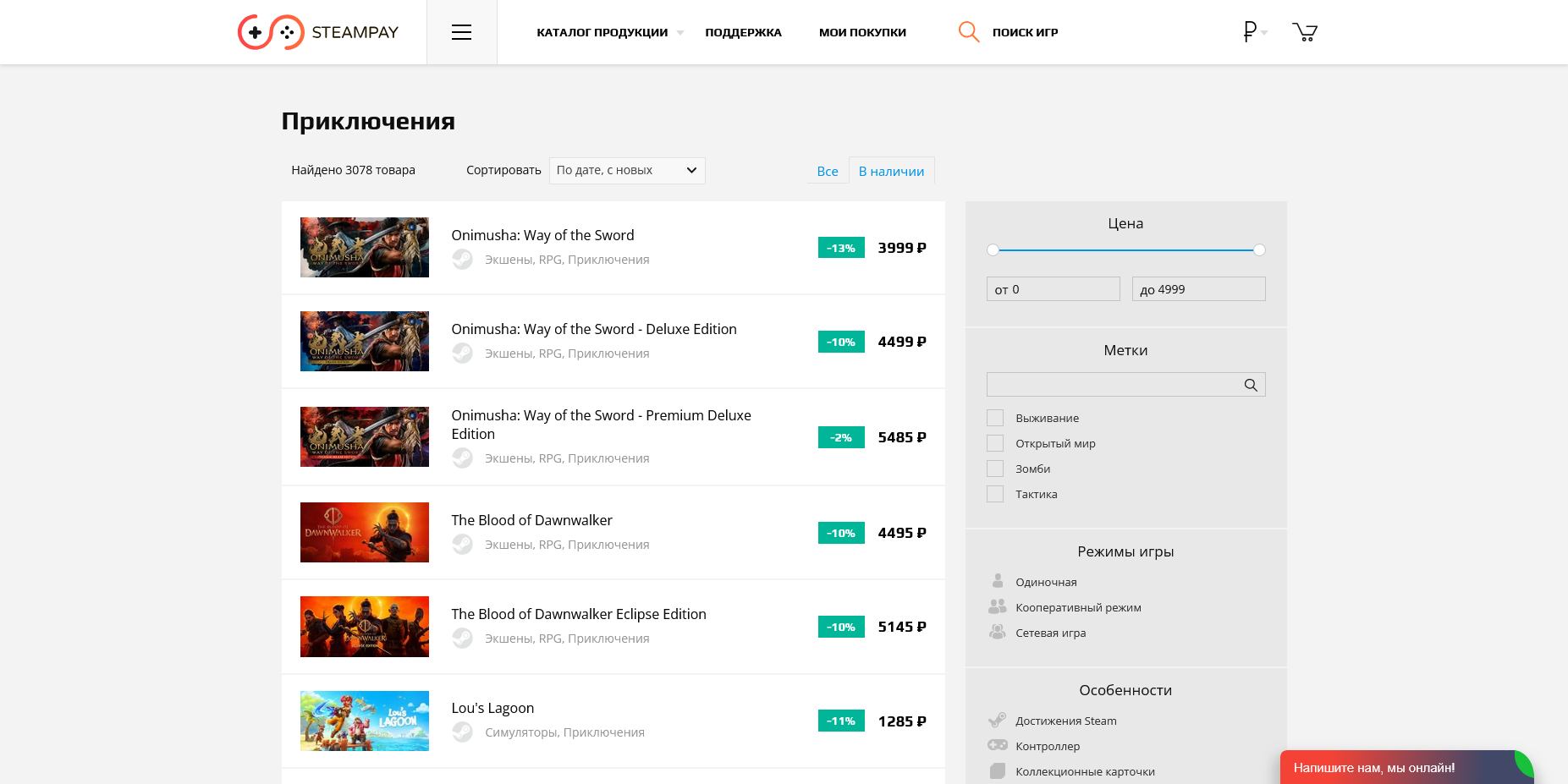Open Onimusha Premium Deluxe Edition title link
The image size is (1568, 784).
tap(601, 425)
